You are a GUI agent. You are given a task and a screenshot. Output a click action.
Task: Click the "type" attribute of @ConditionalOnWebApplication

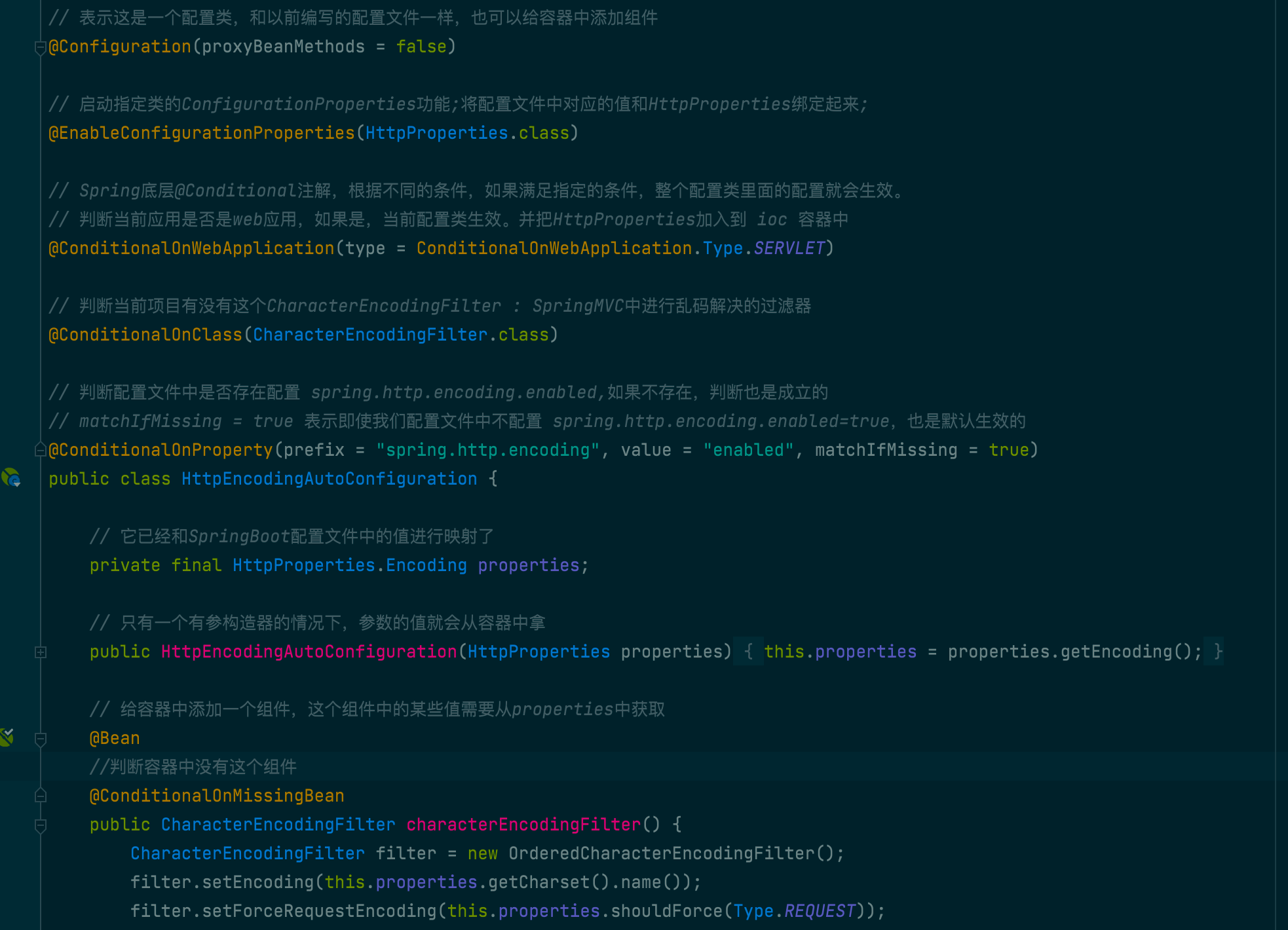pos(365,248)
